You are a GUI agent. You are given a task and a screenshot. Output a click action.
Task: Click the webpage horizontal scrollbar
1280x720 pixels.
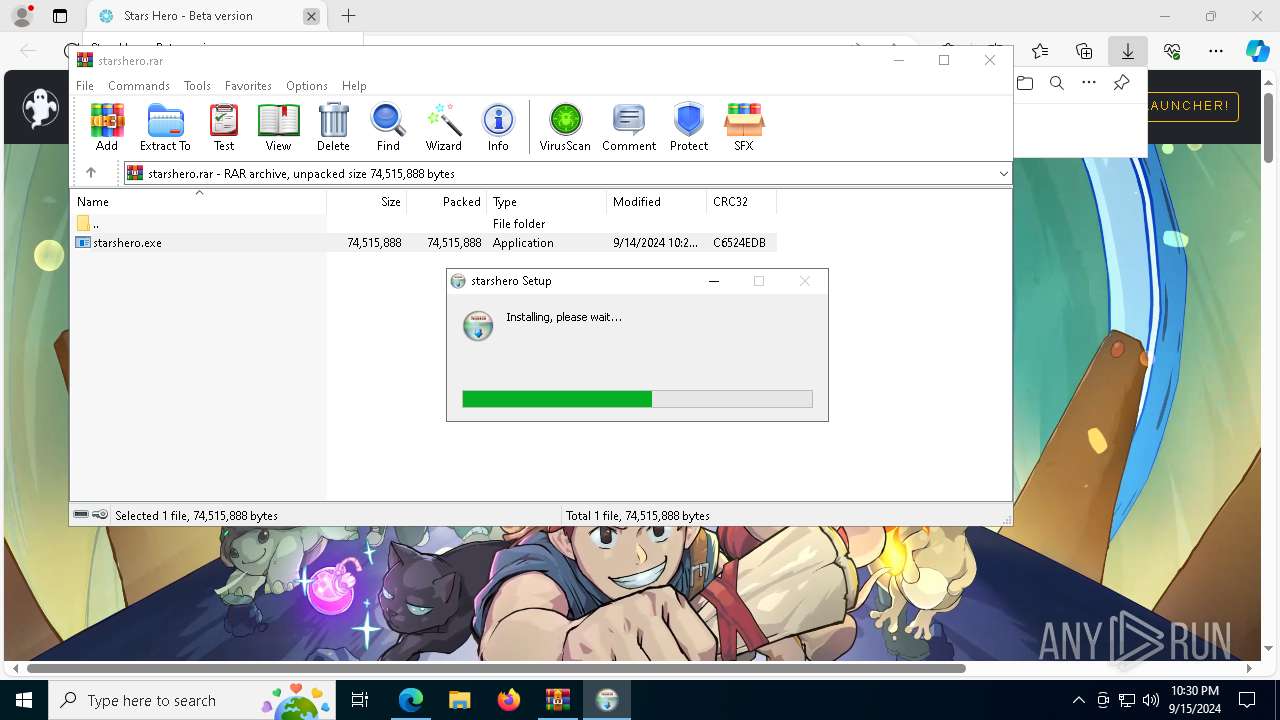pyautogui.click(x=497, y=668)
